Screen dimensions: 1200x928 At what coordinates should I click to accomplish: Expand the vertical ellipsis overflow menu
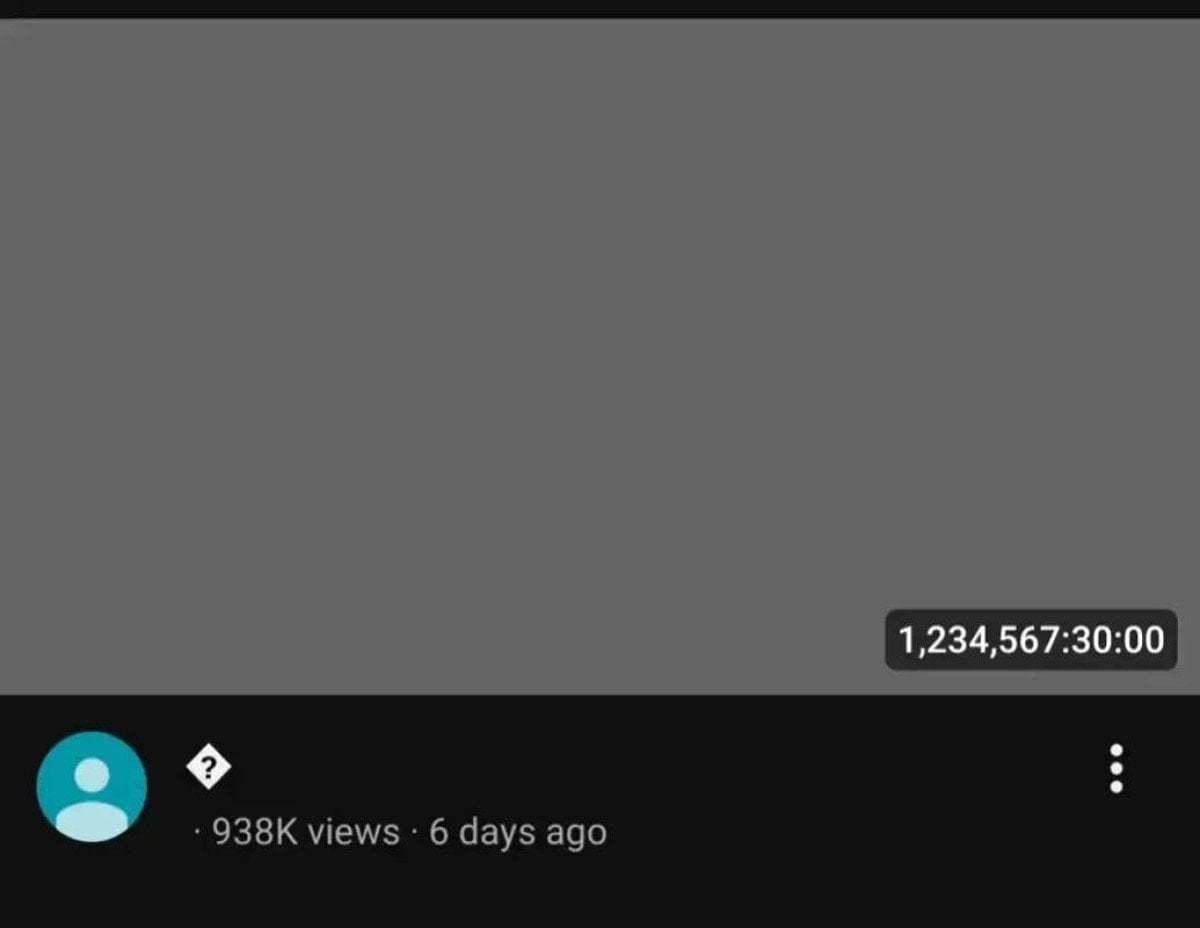click(1116, 769)
